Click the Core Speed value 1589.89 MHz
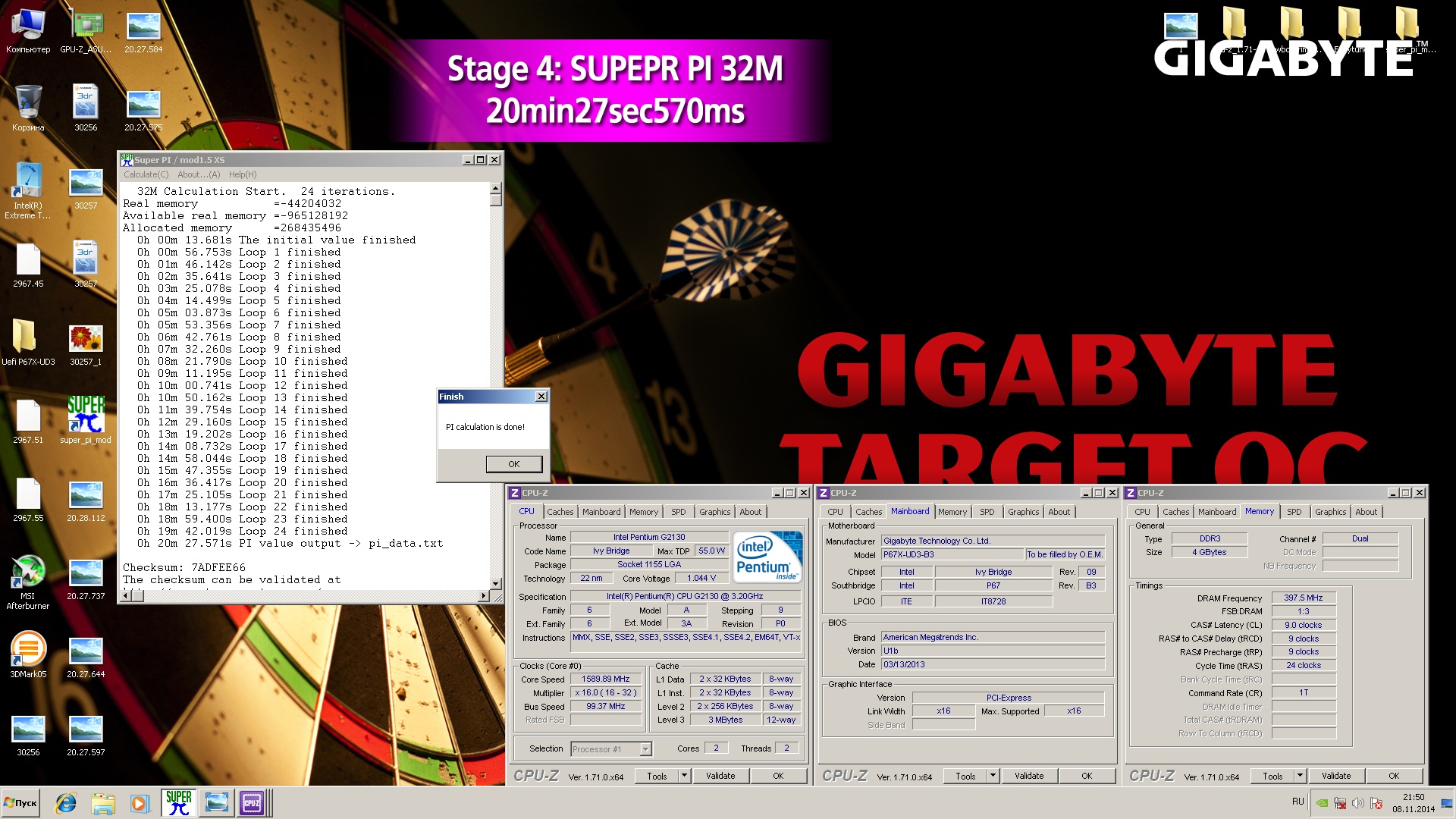Screen dimensions: 1456x819 click(x=606, y=679)
